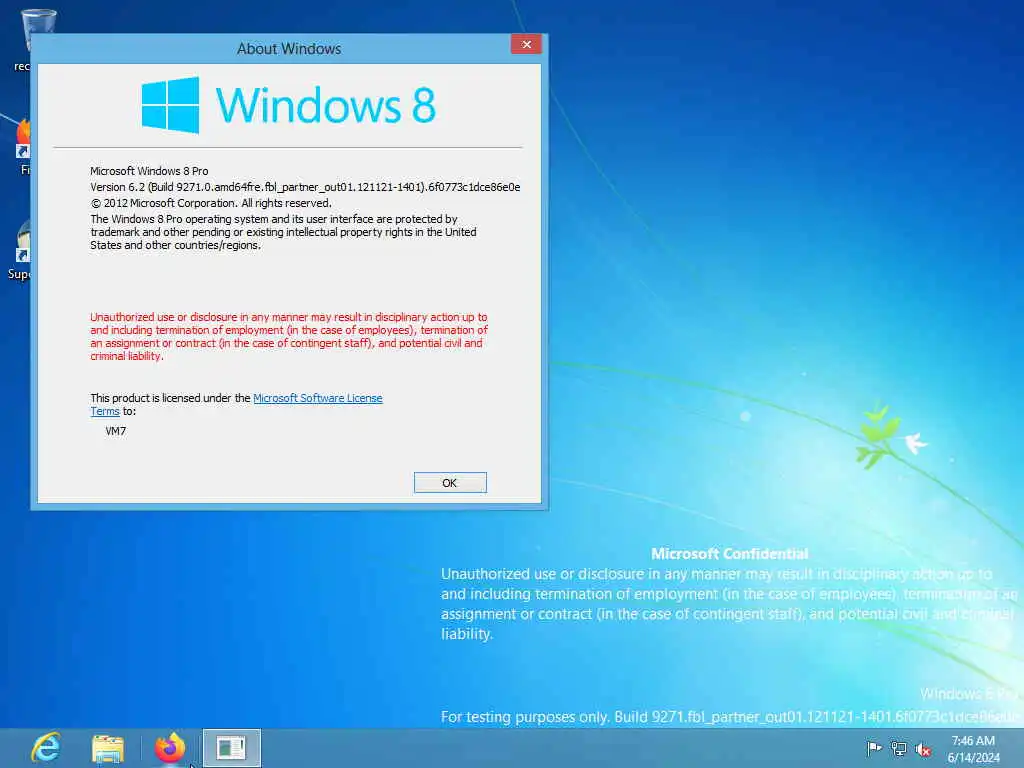Open network status tray icon
This screenshot has width=1024, height=768.
point(899,749)
